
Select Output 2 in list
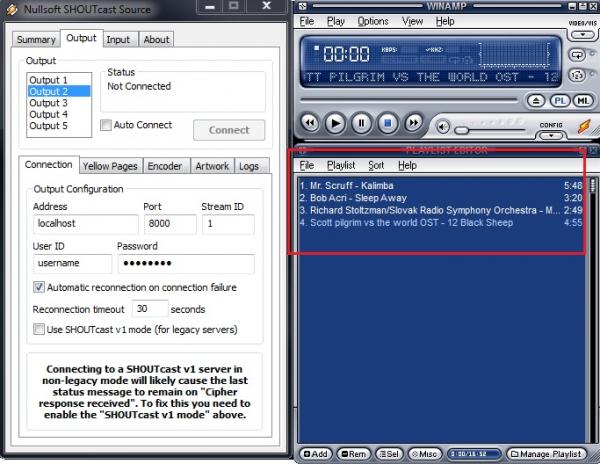pyautogui.click(x=59, y=91)
